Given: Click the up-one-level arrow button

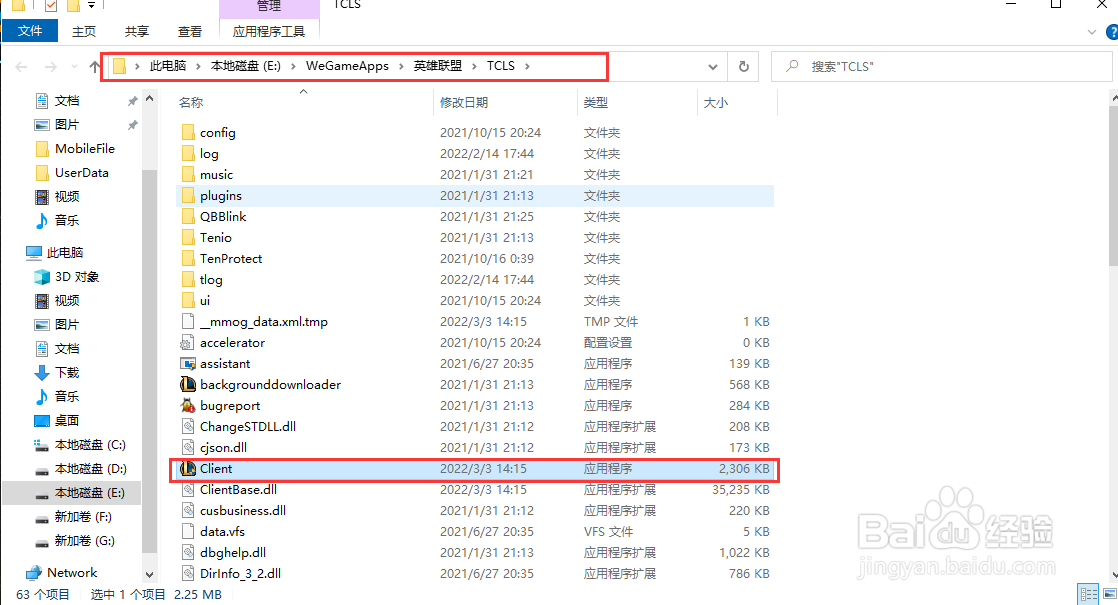Looking at the screenshot, I should [95, 66].
